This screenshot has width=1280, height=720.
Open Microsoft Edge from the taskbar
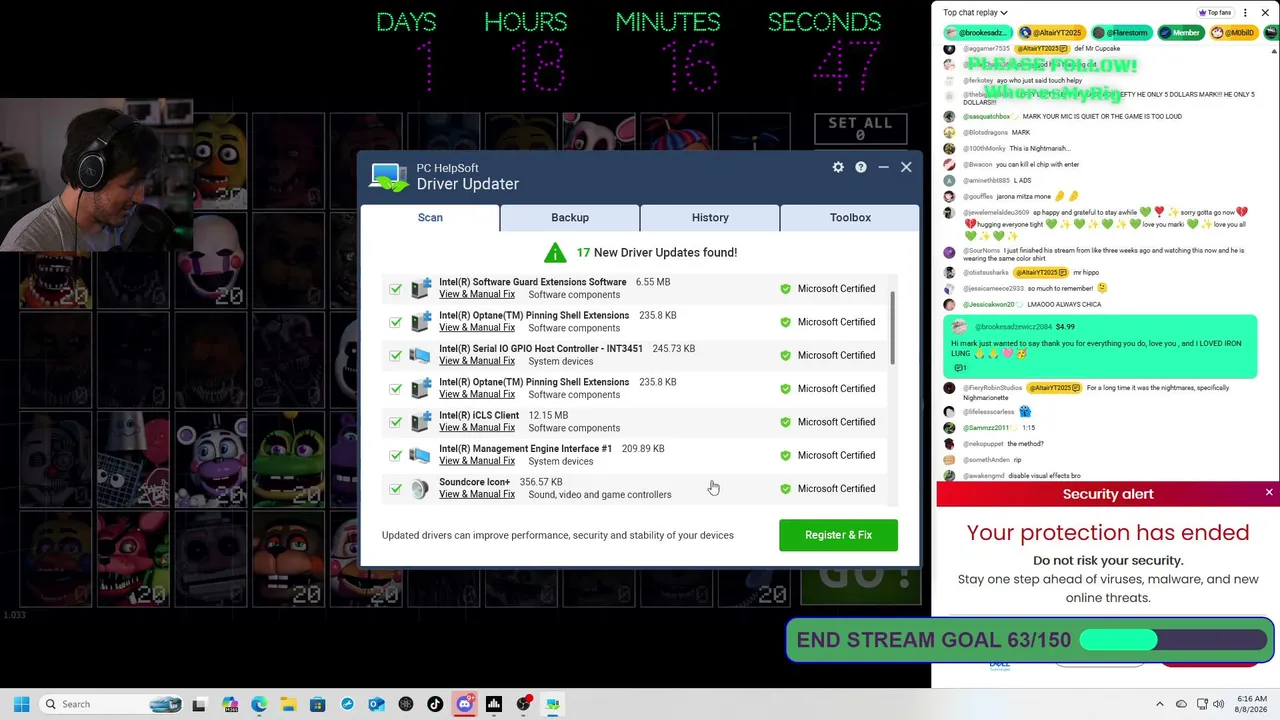259,704
